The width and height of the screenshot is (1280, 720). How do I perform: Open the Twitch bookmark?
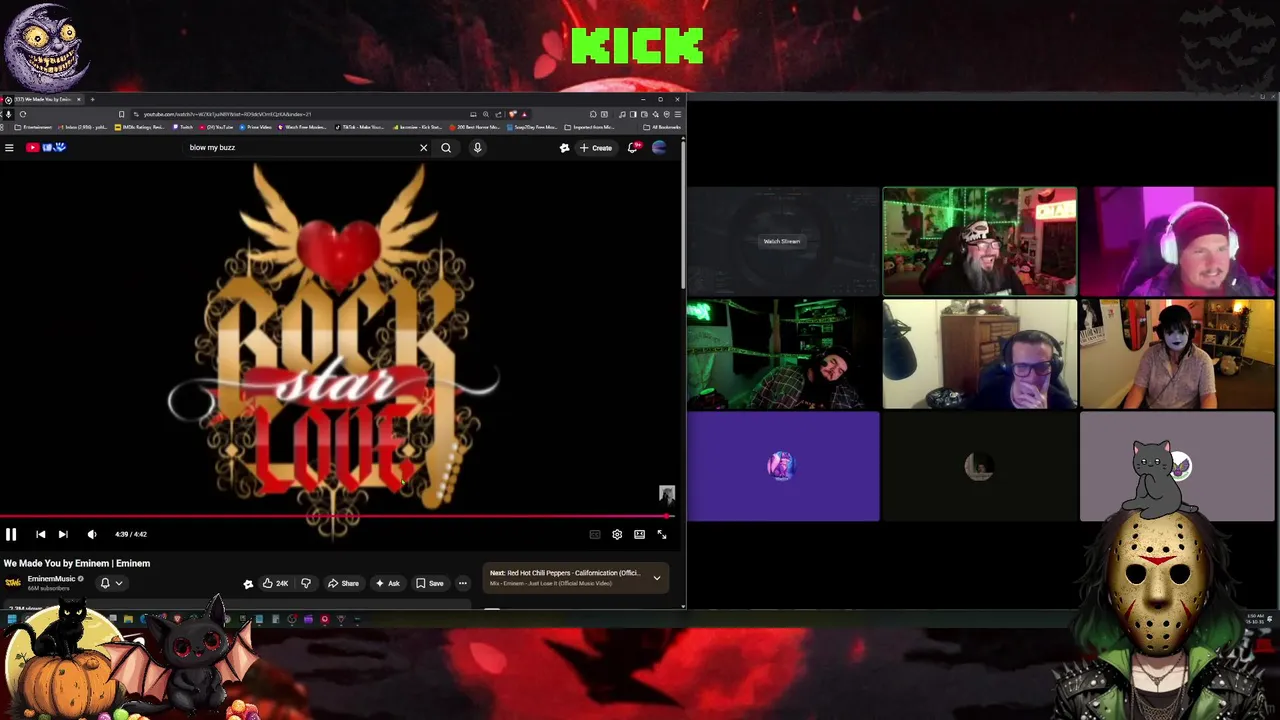[x=183, y=127]
